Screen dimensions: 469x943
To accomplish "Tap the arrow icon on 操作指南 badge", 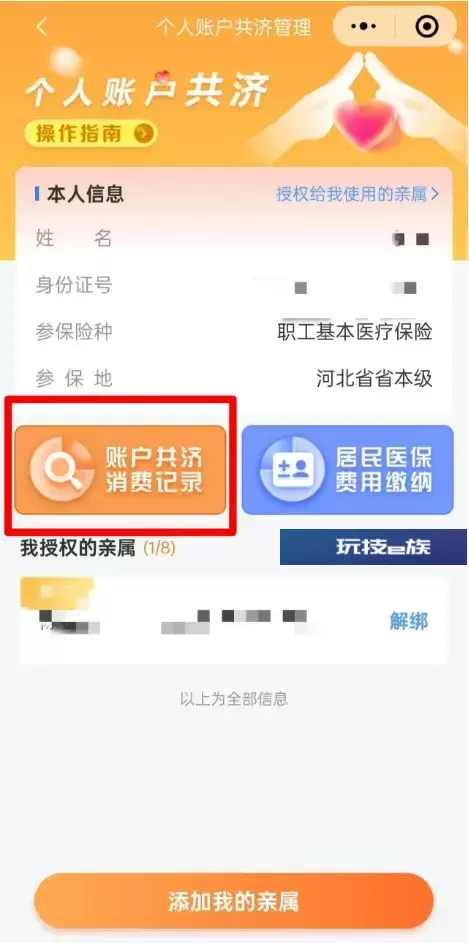I will pos(143,134).
